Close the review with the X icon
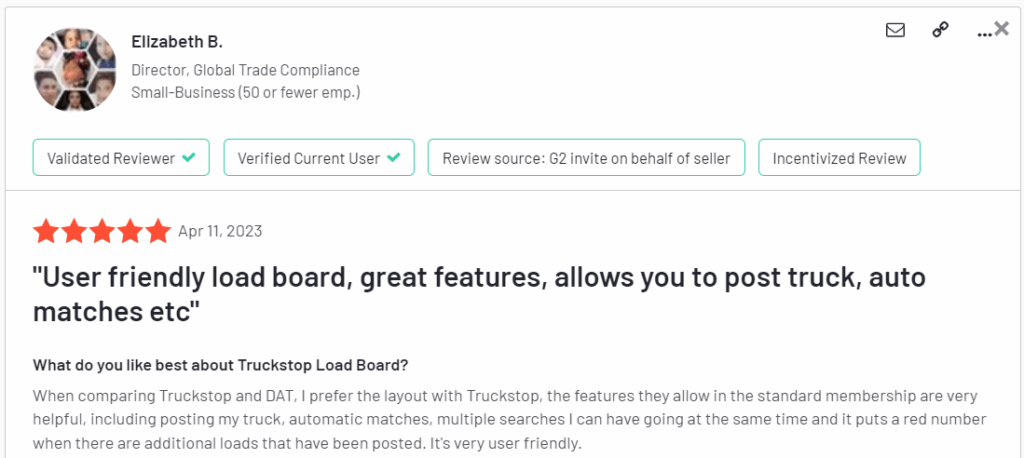This screenshot has height=458, width=1024. (1001, 29)
